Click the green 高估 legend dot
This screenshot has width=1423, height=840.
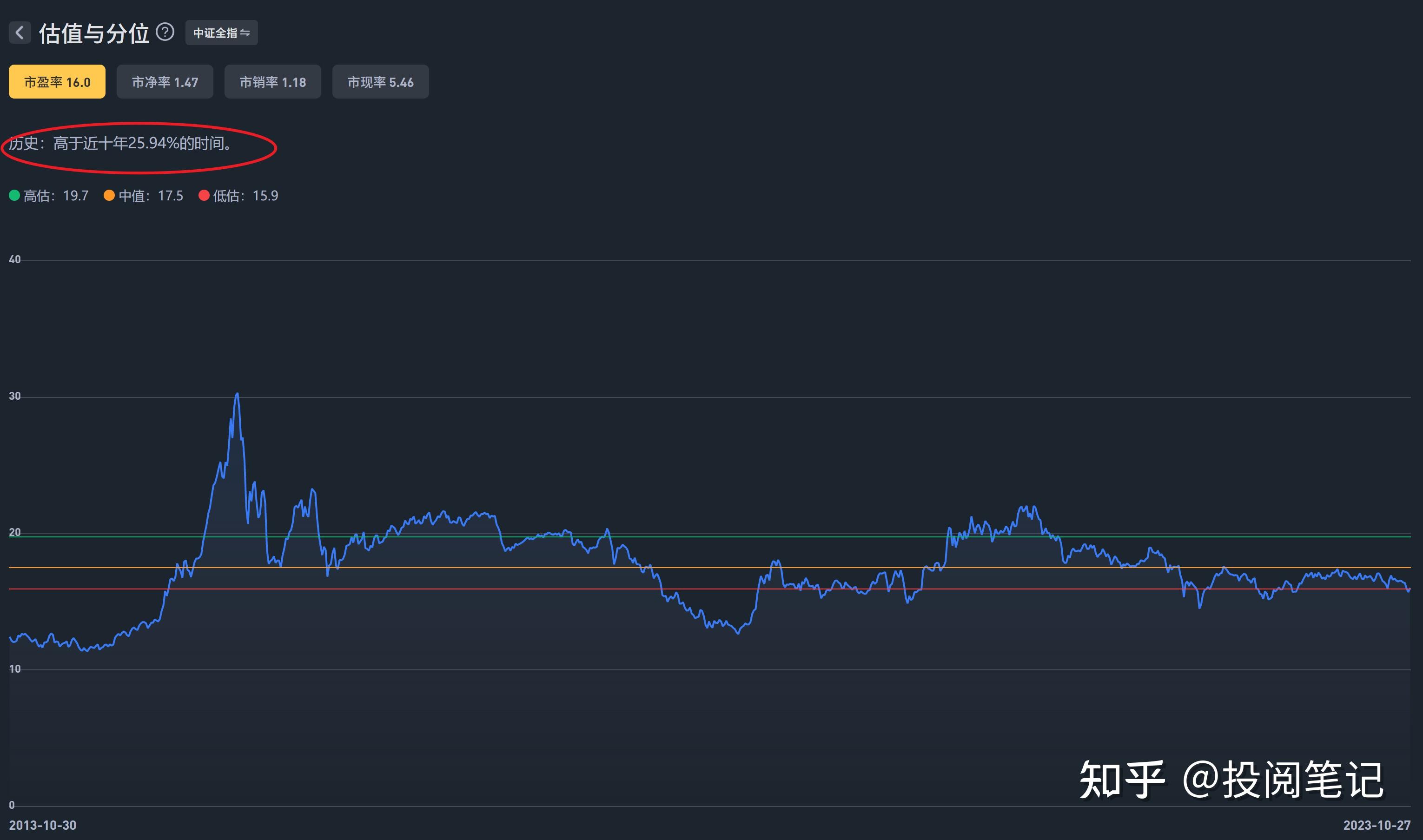tap(15, 196)
